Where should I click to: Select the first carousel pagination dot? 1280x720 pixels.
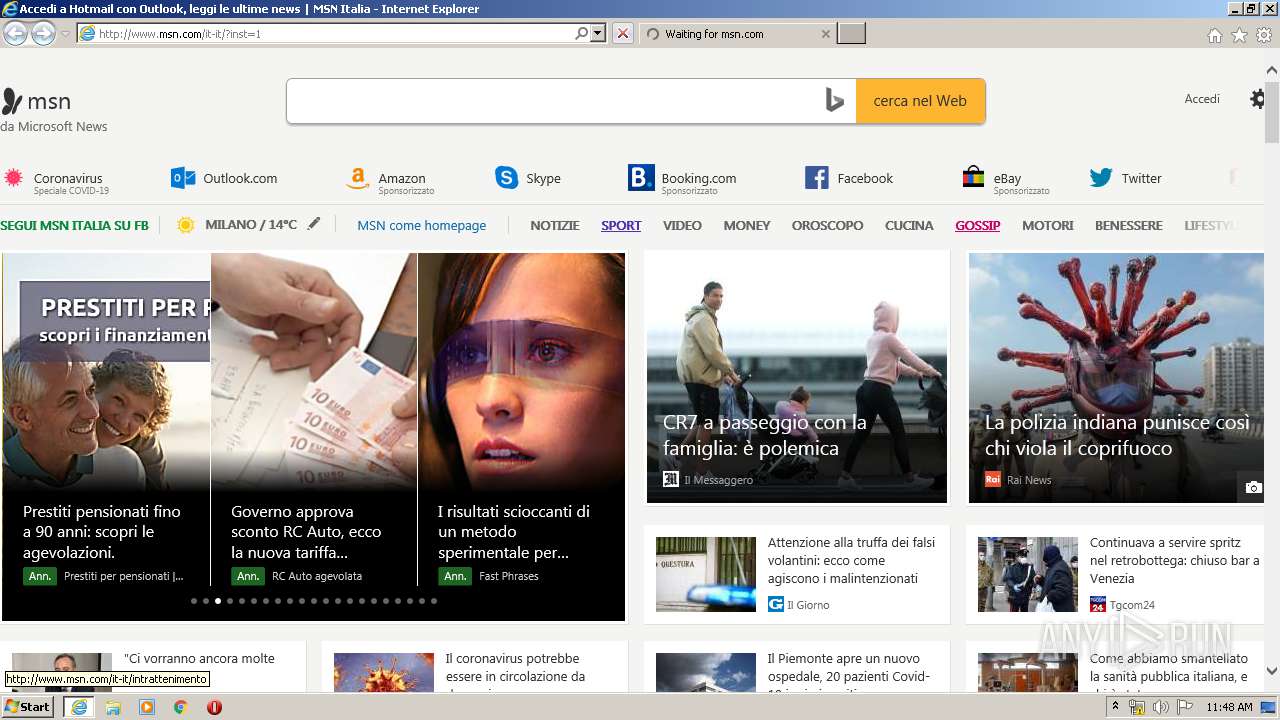tap(194, 601)
